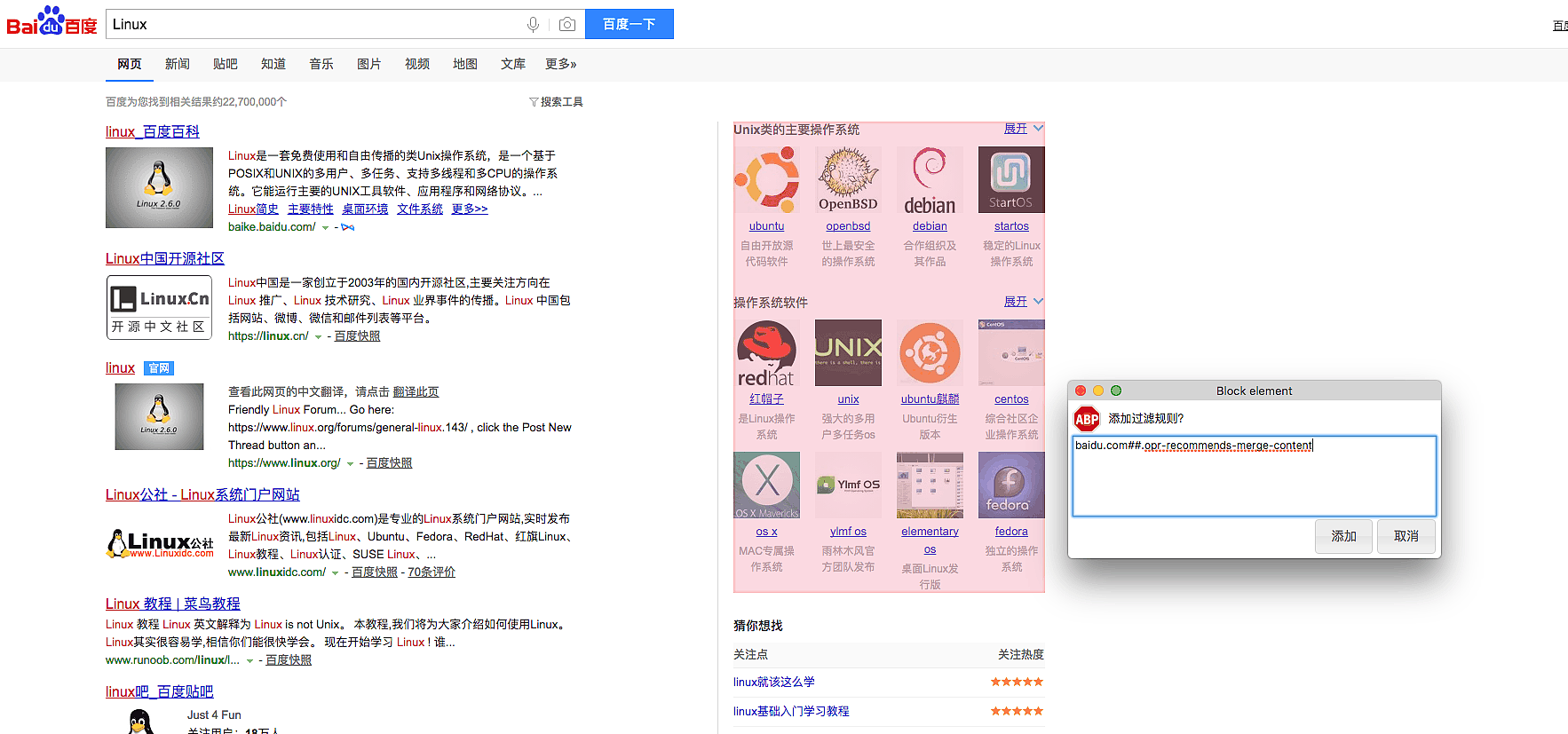The image size is (1568, 734).
Task: Open dropdown arrow next to baike.baidu.com
Action: 325,228
